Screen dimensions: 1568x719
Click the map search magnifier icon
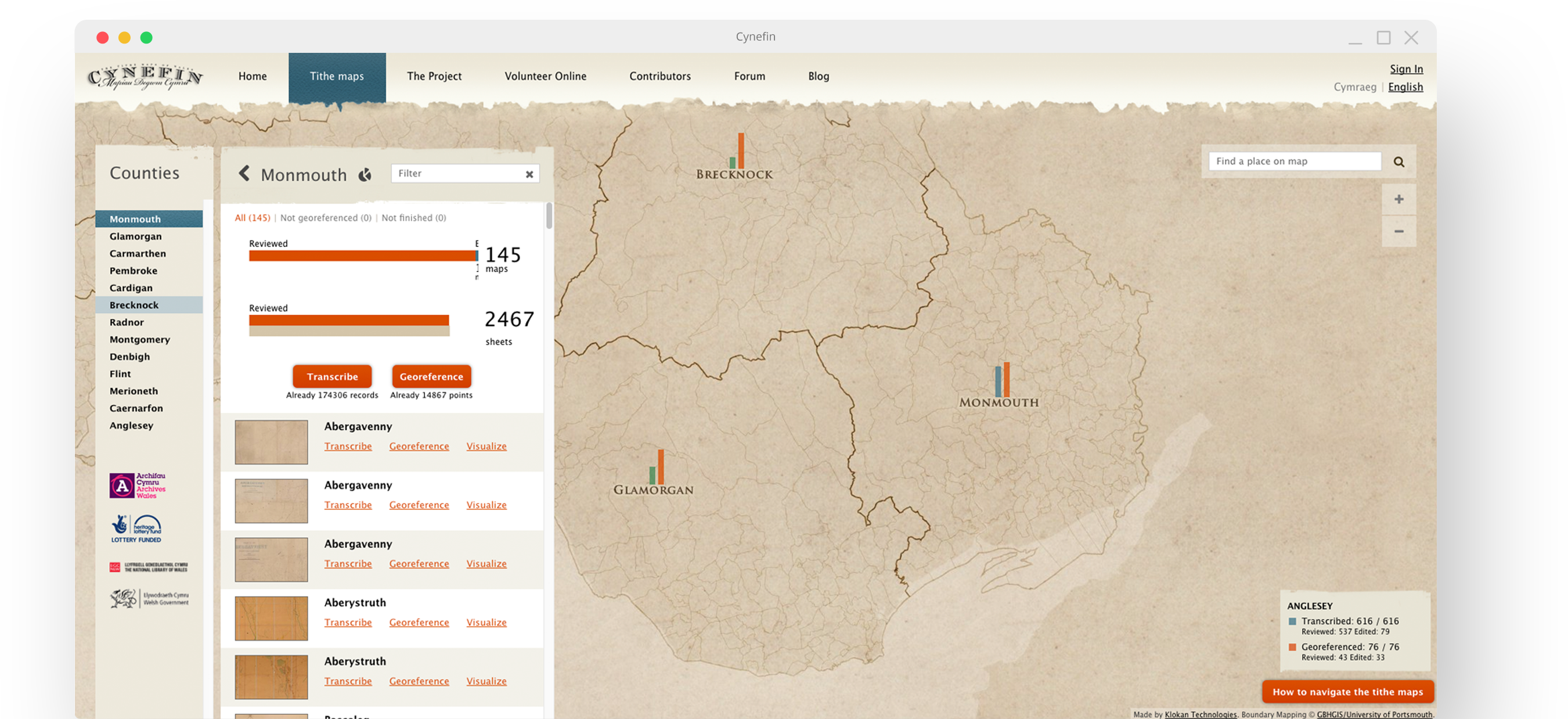tap(1399, 162)
